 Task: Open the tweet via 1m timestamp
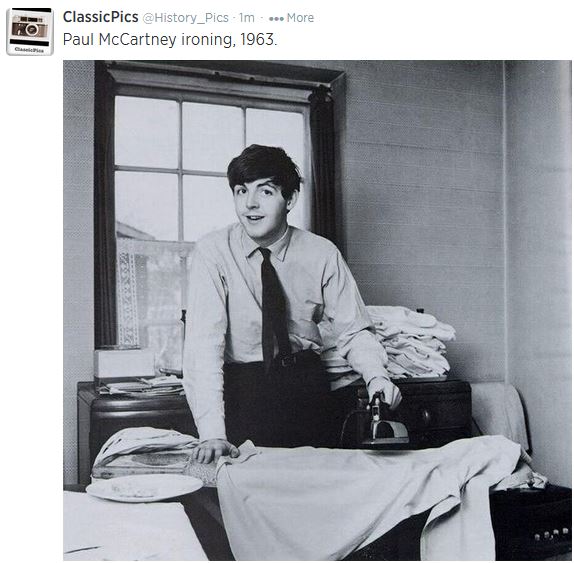click(x=246, y=18)
